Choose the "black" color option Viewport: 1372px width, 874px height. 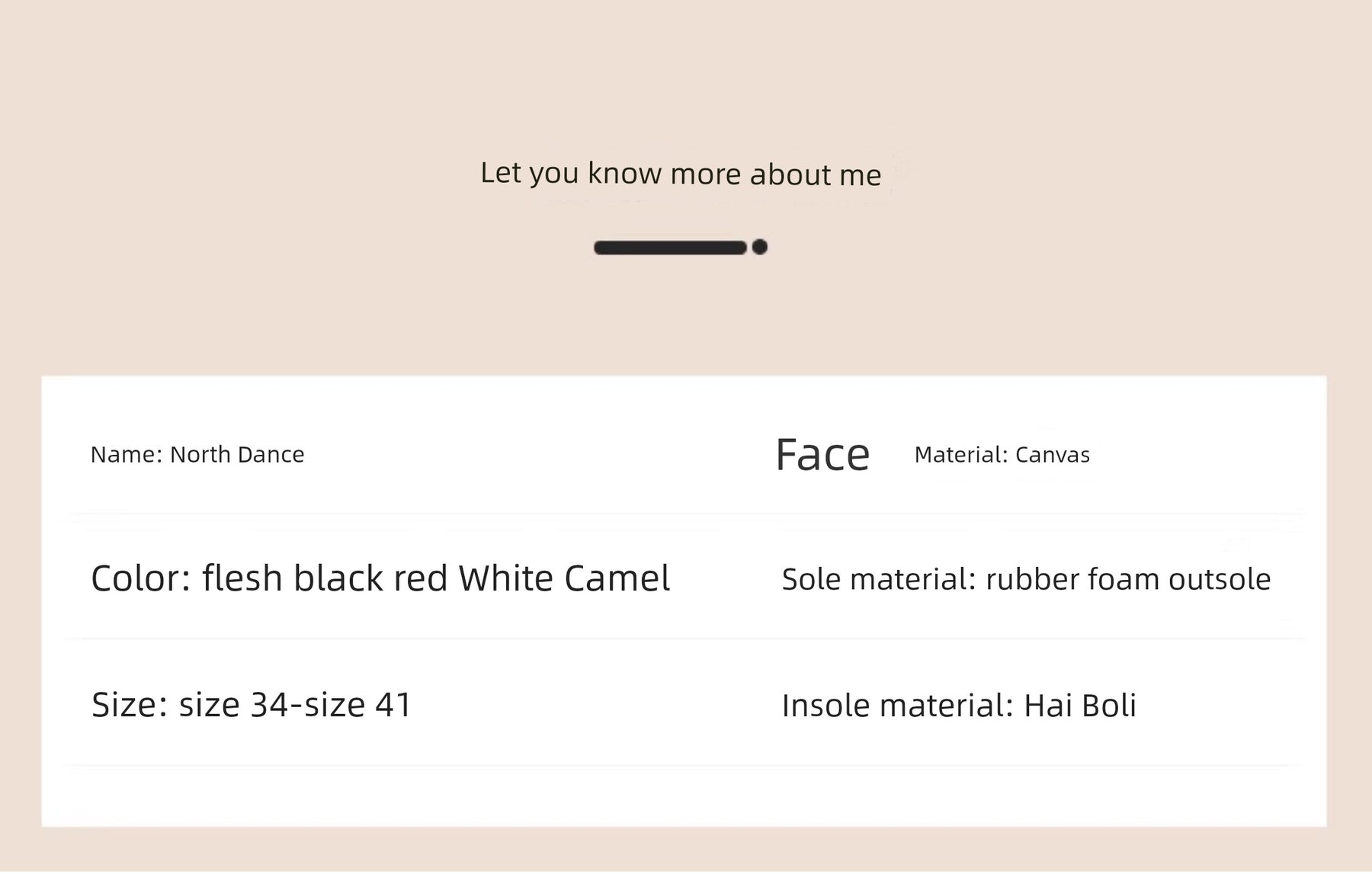click(x=338, y=578)
